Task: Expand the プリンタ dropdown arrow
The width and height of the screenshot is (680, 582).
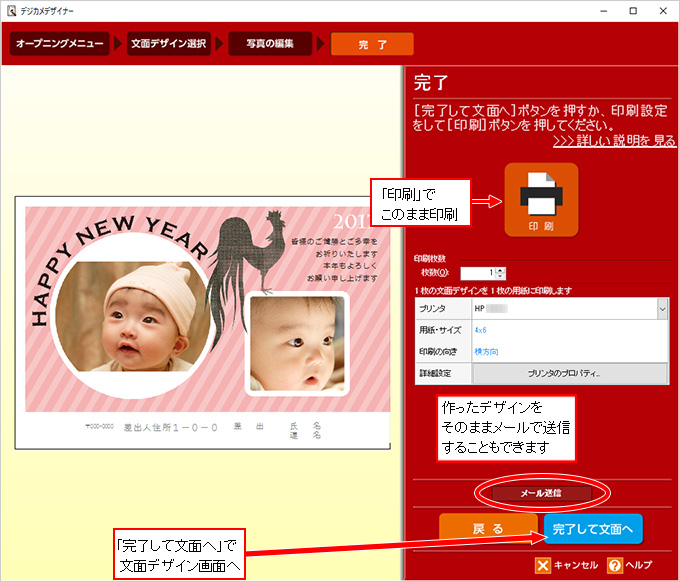Action: pyautogui.click(x=662, y=309)
